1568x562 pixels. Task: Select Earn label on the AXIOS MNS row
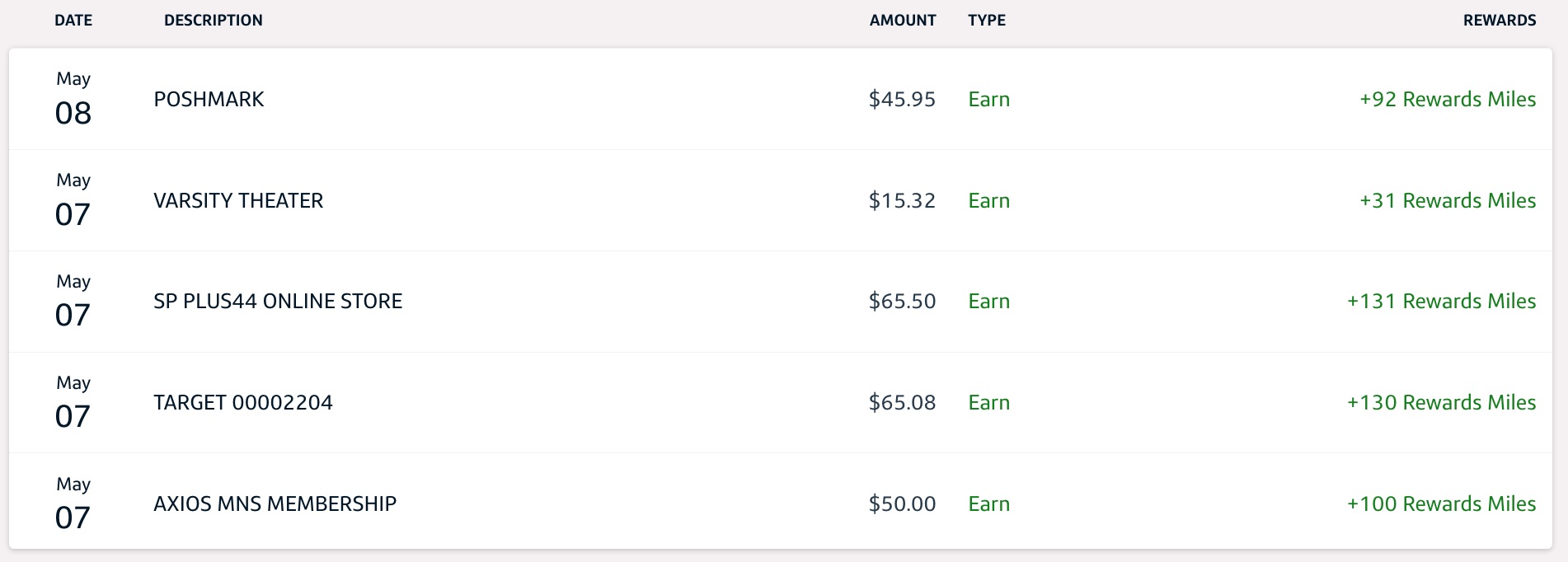click(988, 503)
